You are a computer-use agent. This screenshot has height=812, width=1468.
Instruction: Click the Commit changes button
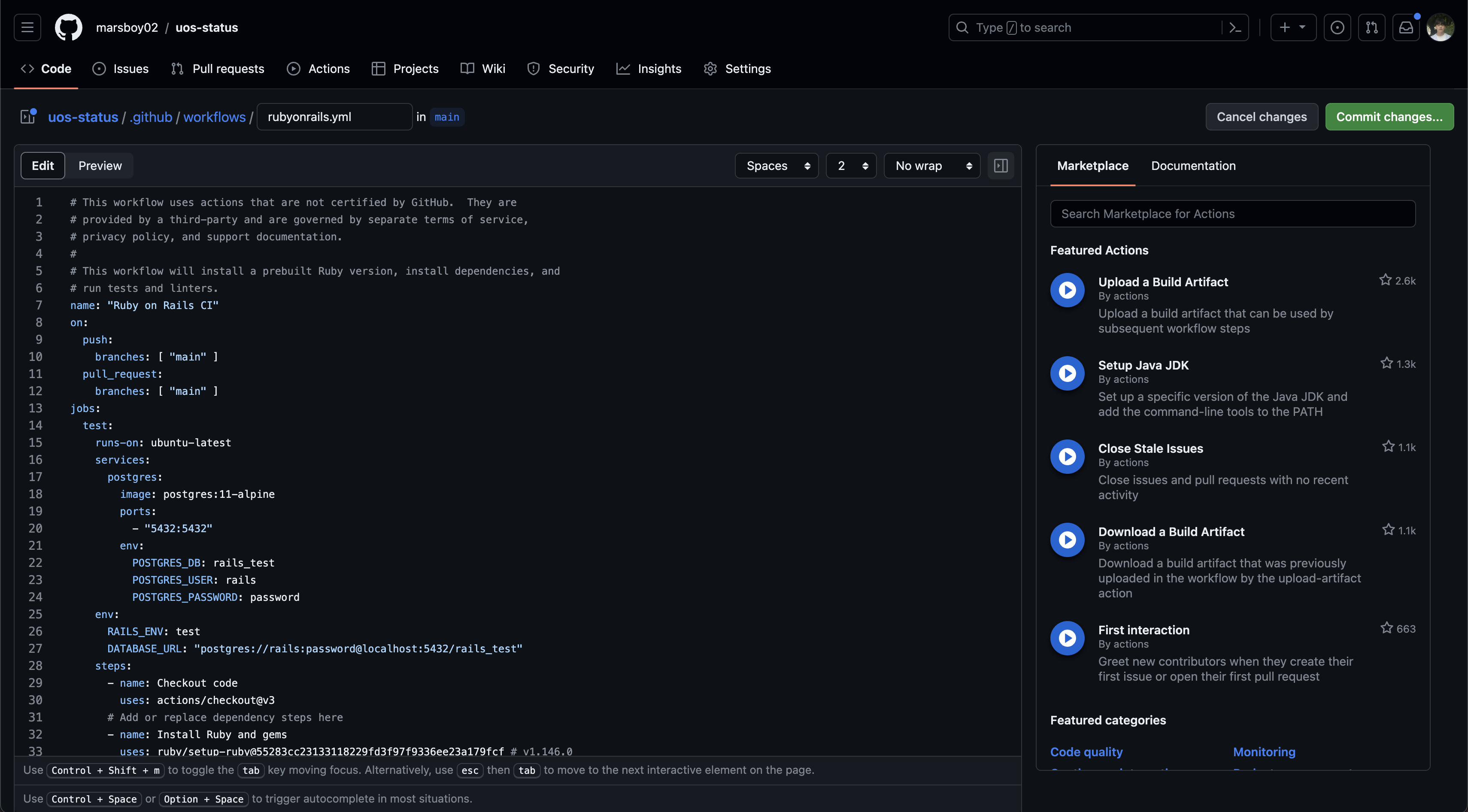click(1389, 117)
